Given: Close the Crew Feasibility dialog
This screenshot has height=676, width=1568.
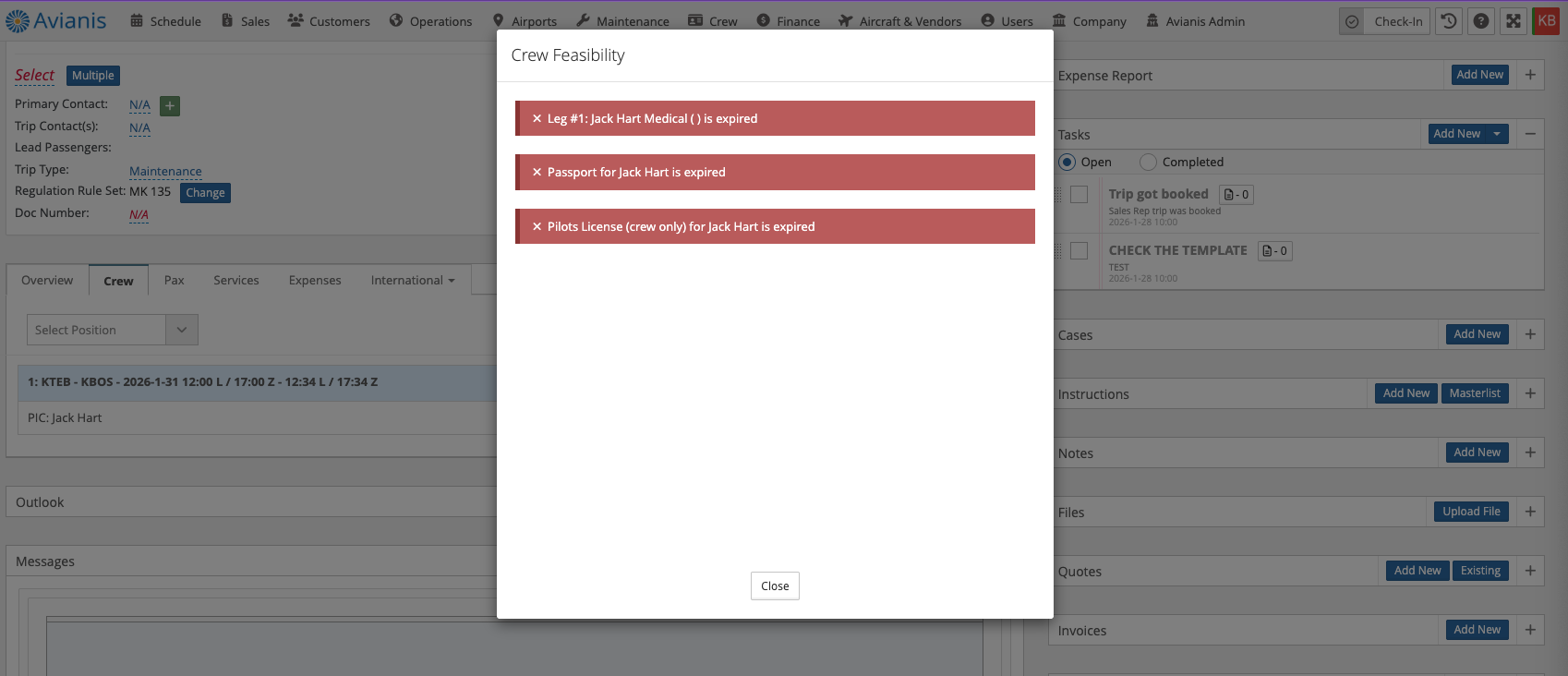Looking at the screenshot, I should pyautogui.click(x=775, y=586).
